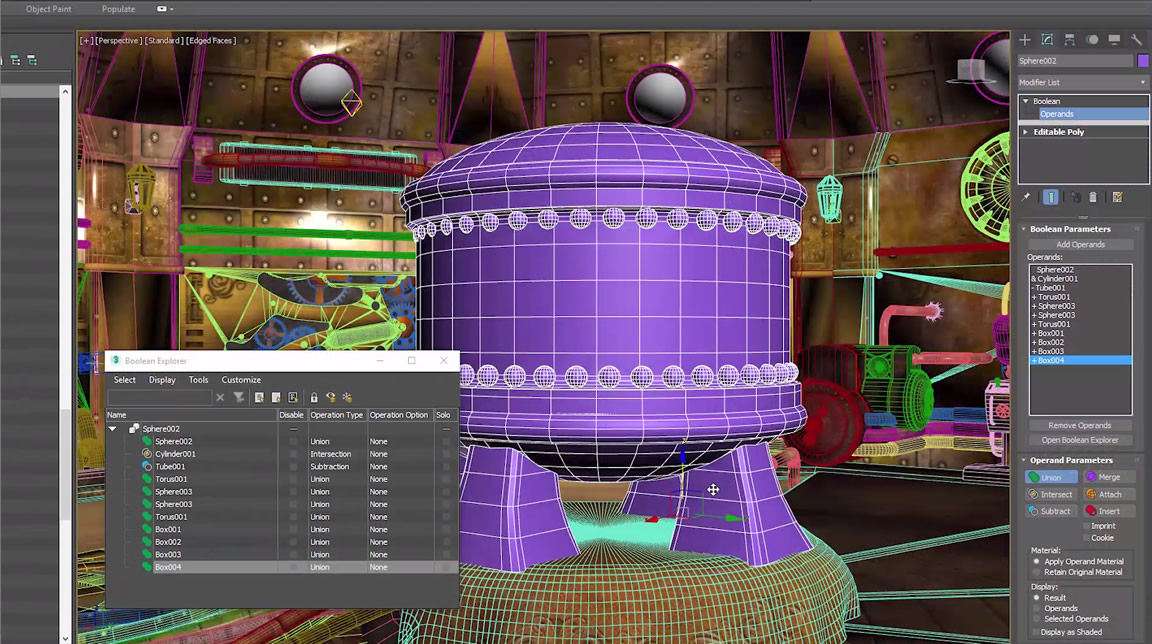Switch to the Populate tab
1152x644 pixels.
(118, 9)
